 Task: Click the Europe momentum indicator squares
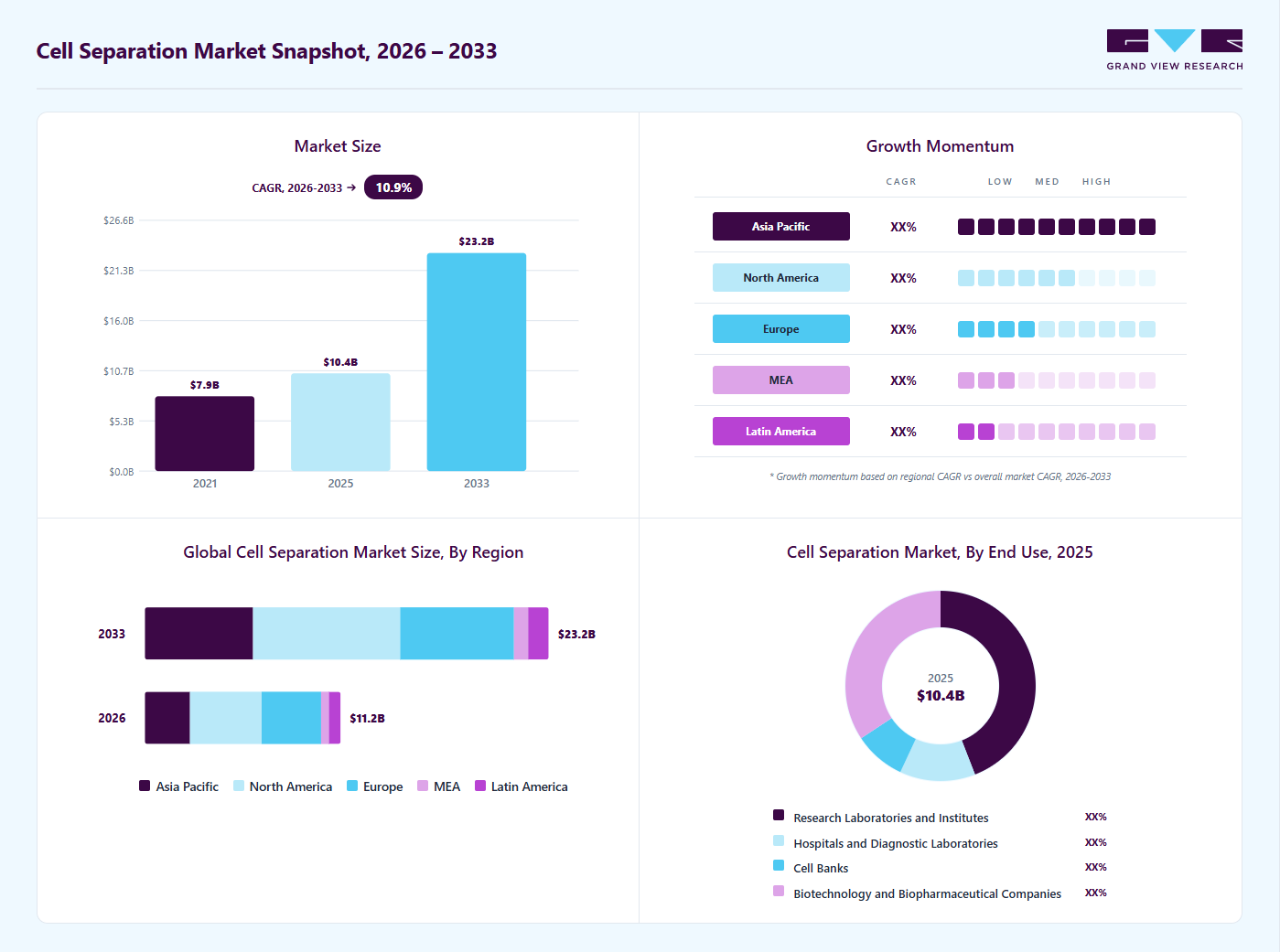1057,329
